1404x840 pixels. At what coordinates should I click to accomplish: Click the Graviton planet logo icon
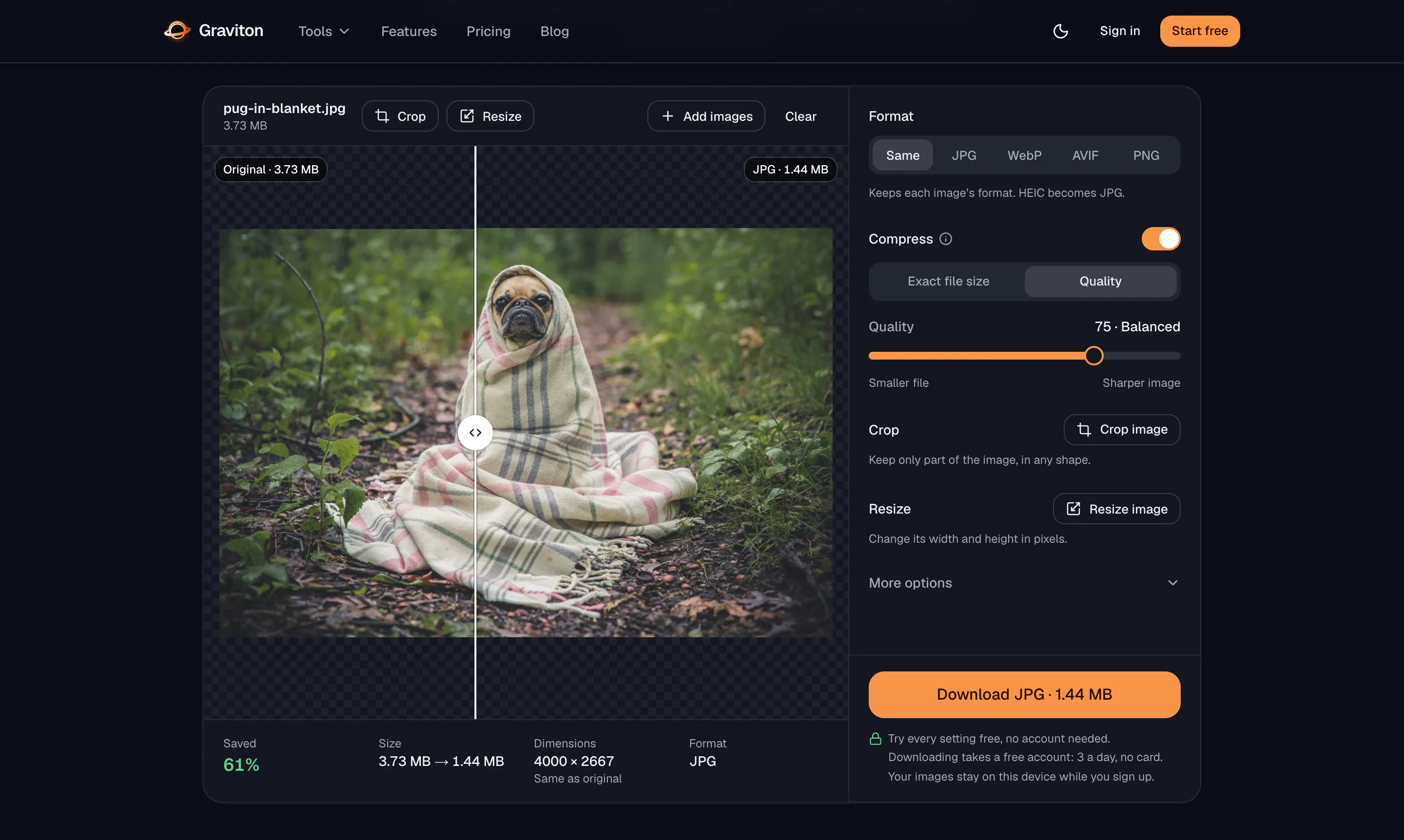click(177, 31)
